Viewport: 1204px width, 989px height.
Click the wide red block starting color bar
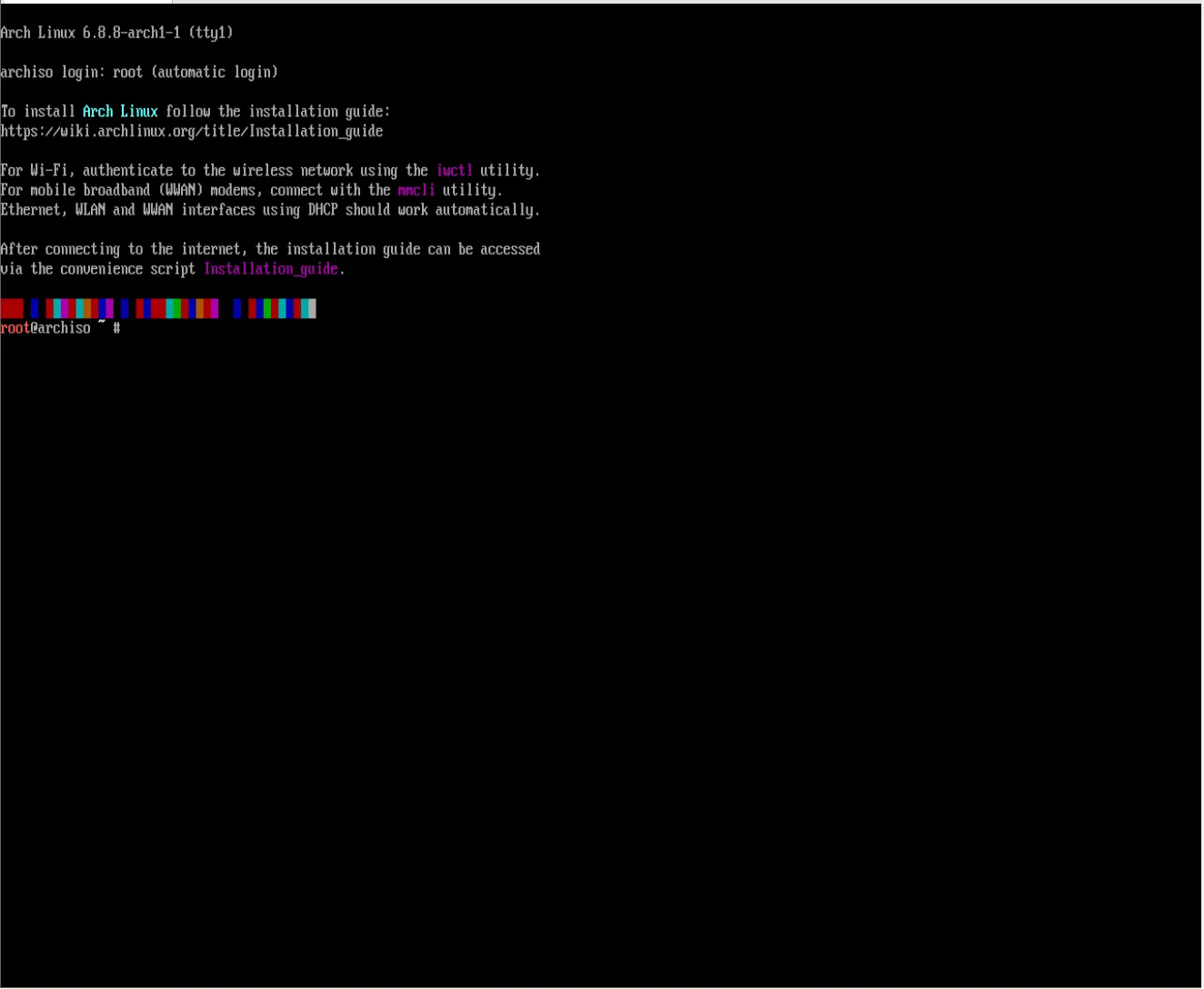click(x=12, y=309)
